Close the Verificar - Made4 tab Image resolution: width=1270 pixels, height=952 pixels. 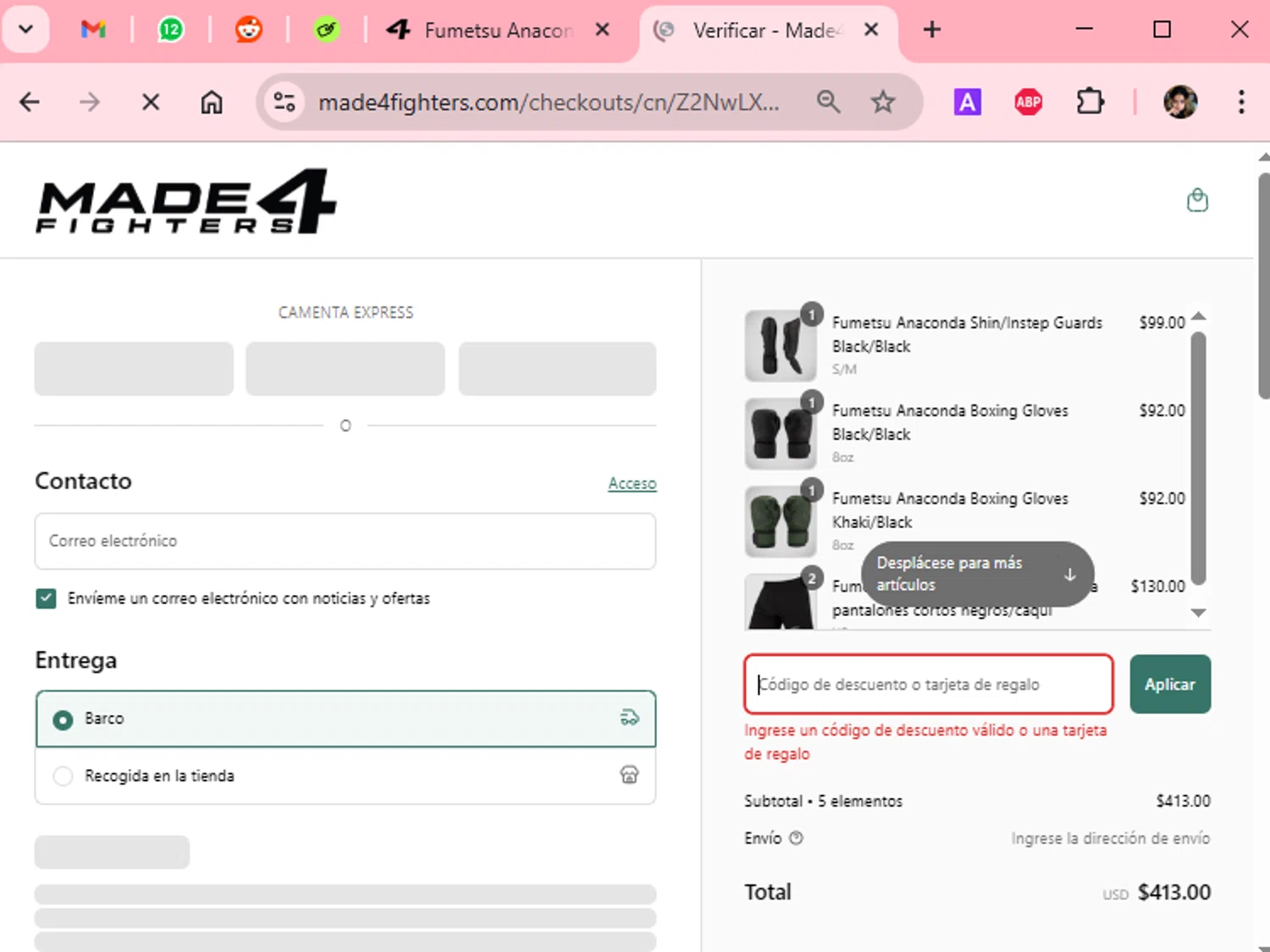[x=870, y=30]
